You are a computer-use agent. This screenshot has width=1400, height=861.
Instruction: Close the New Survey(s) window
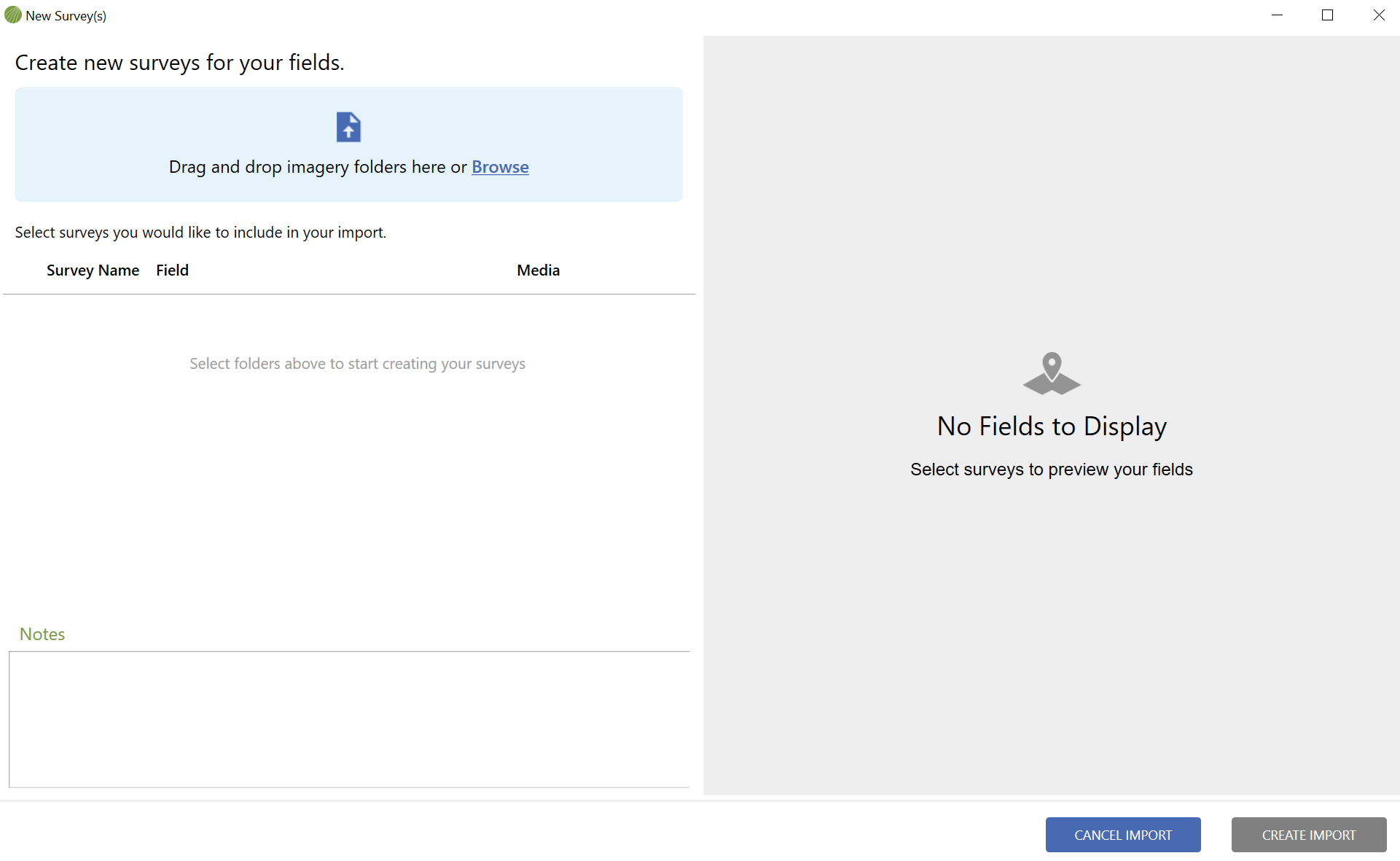tap(1379, 15)
